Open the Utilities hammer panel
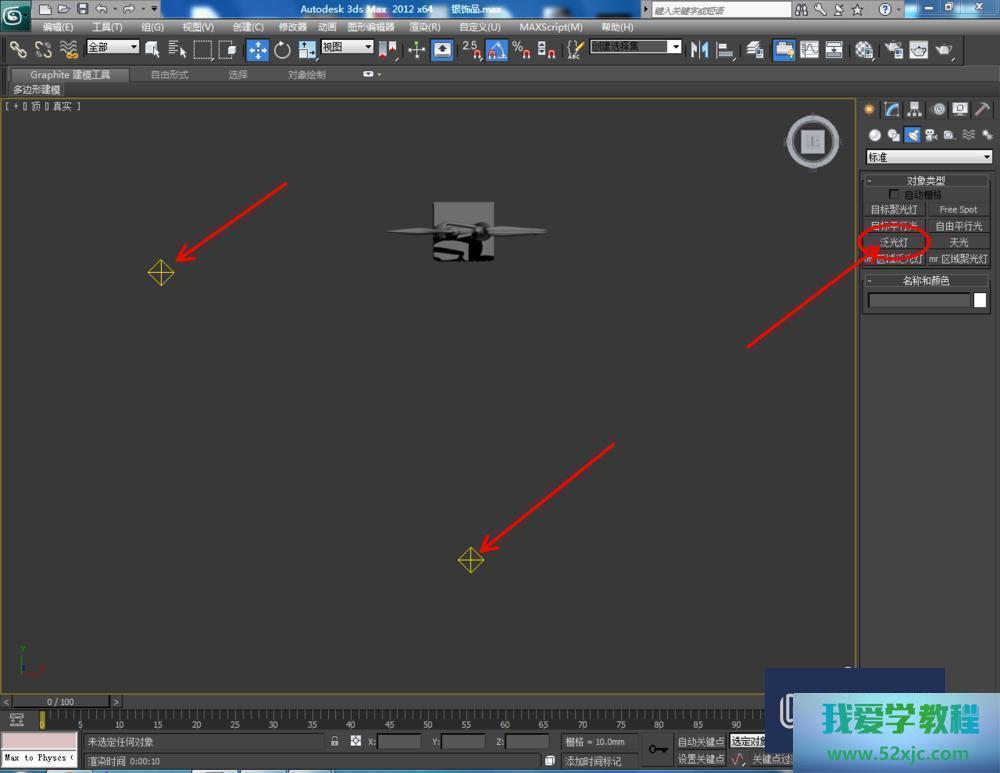The height and width of the screenshot is (773, 1000). tap(983, 110)
